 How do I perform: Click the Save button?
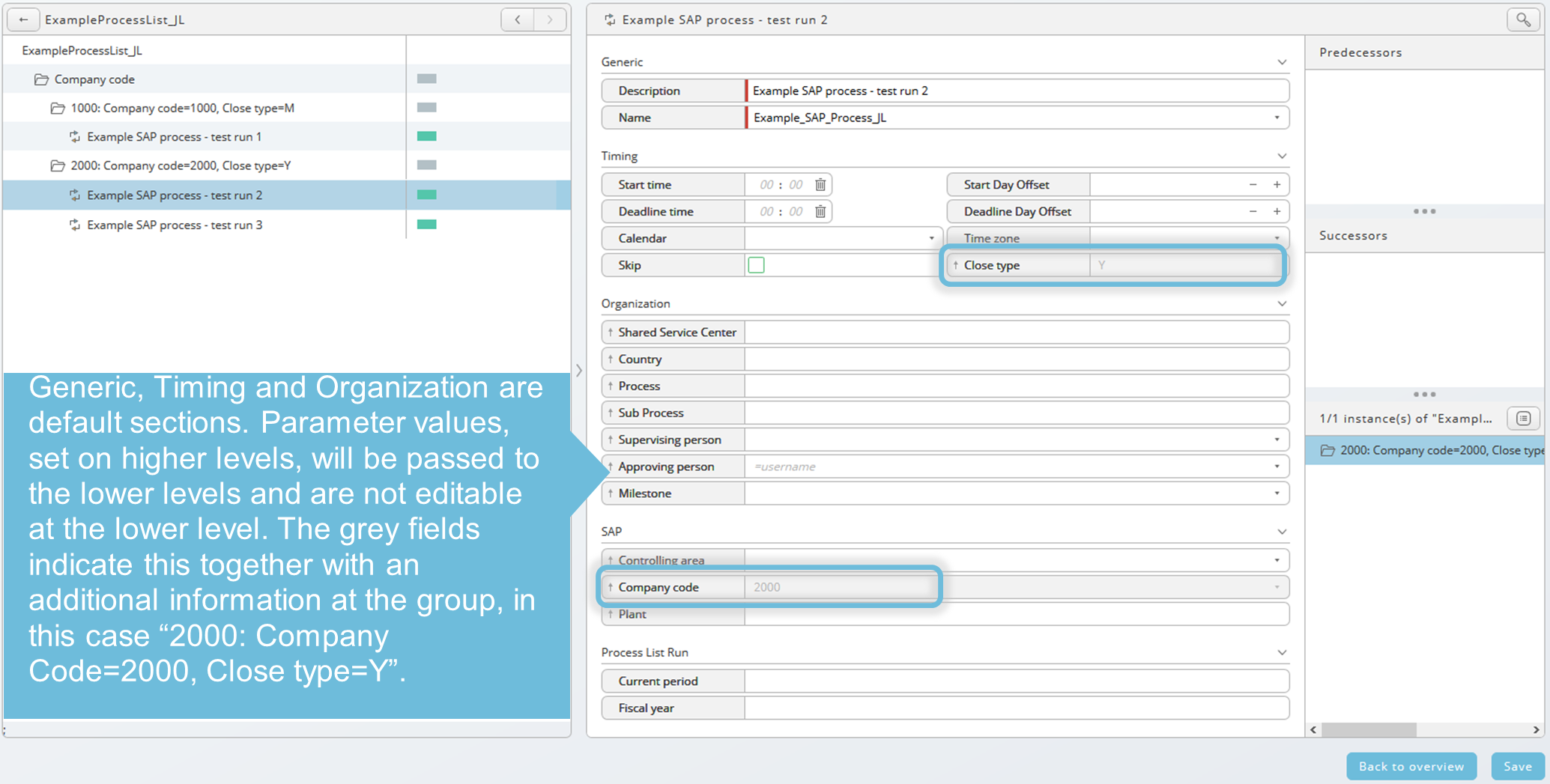coord(1518,766)
